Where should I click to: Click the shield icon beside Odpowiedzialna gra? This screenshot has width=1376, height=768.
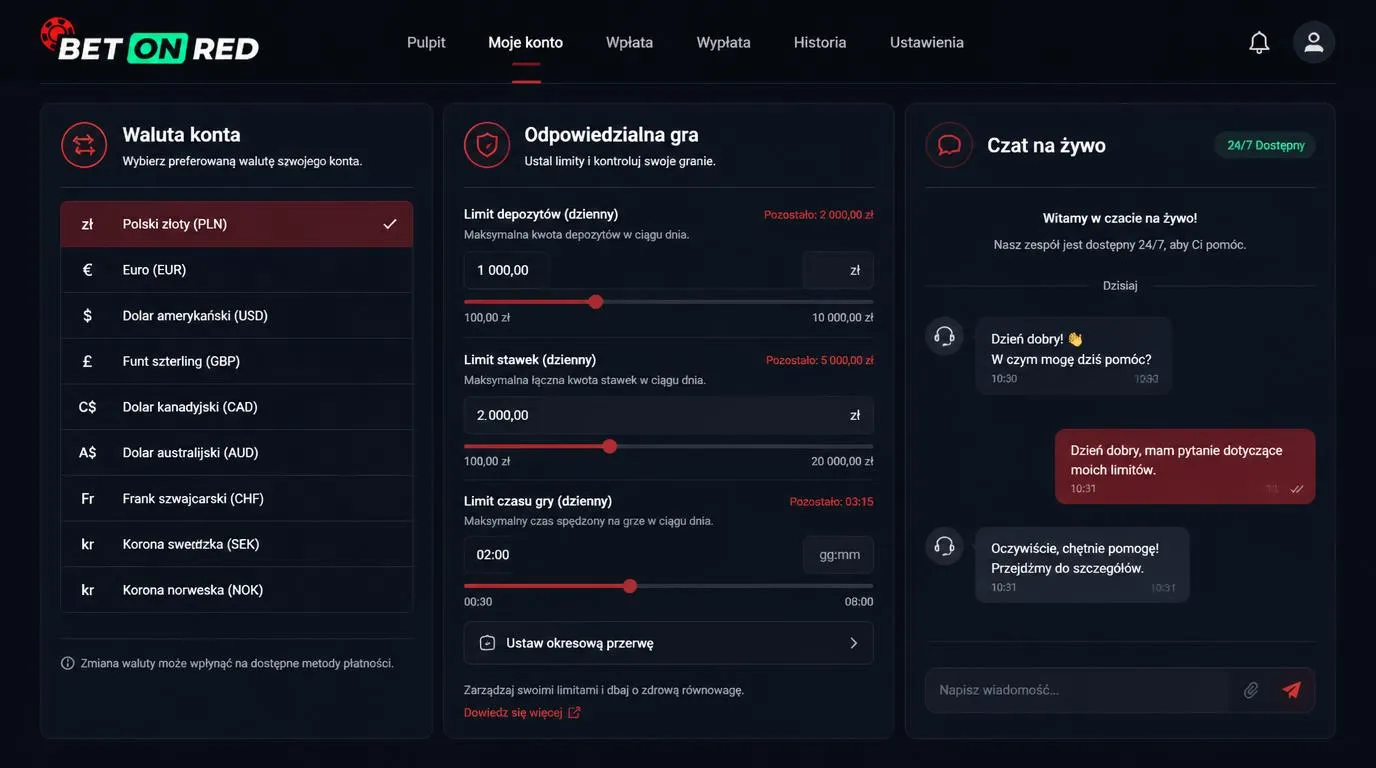pos(487,145)
